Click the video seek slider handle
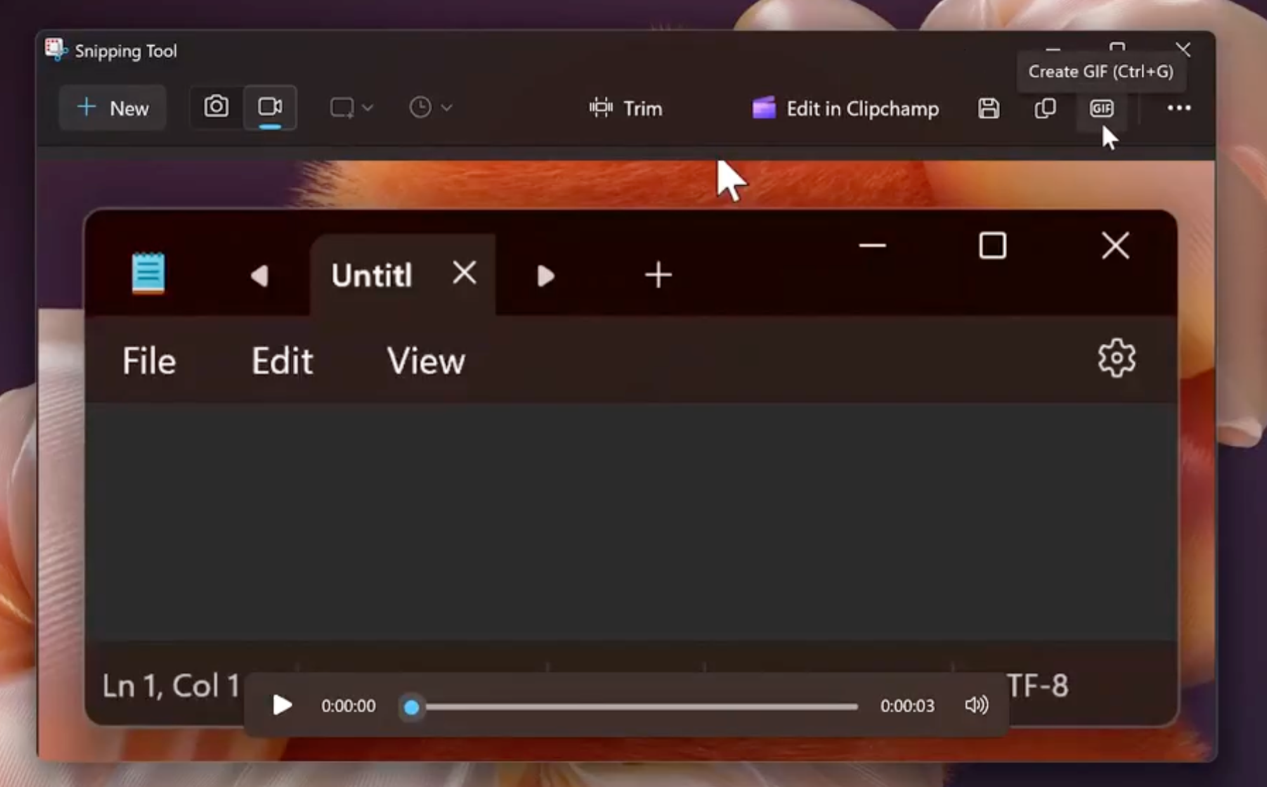The width and height of the screenshot is (1267, 787). [x=411, y=707]
